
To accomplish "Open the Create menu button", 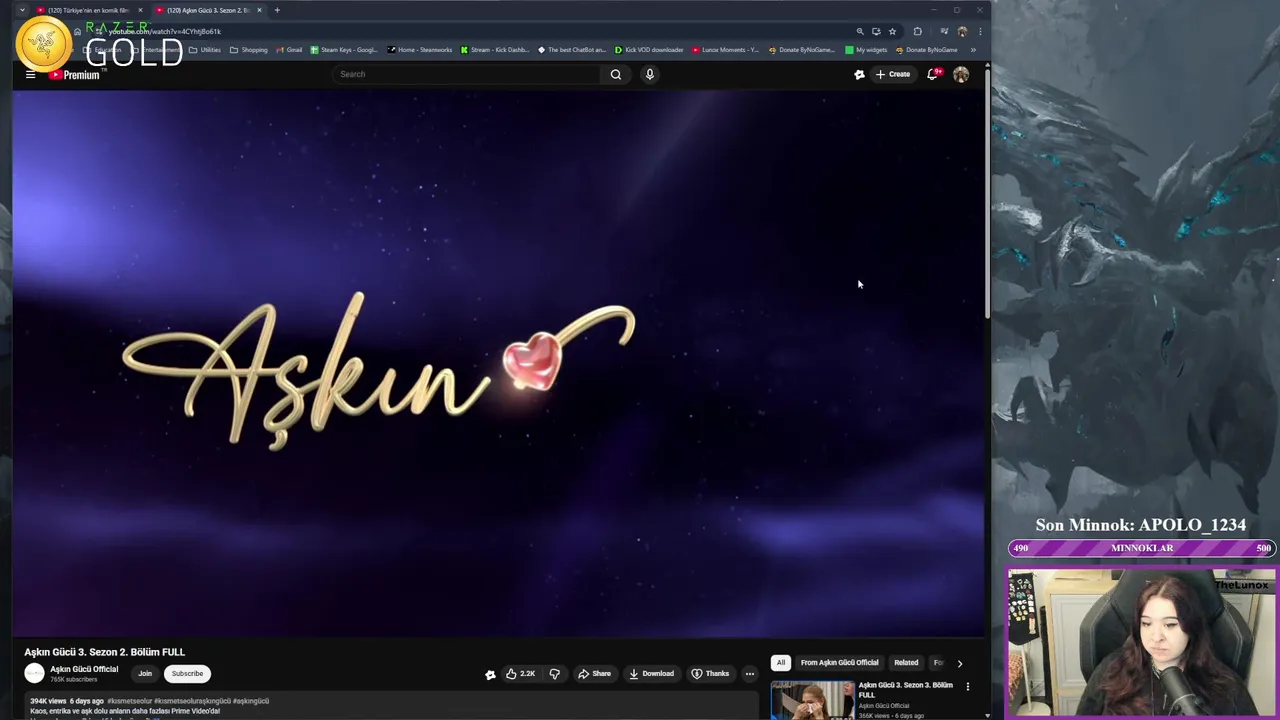I will click(x=893, y=74).
